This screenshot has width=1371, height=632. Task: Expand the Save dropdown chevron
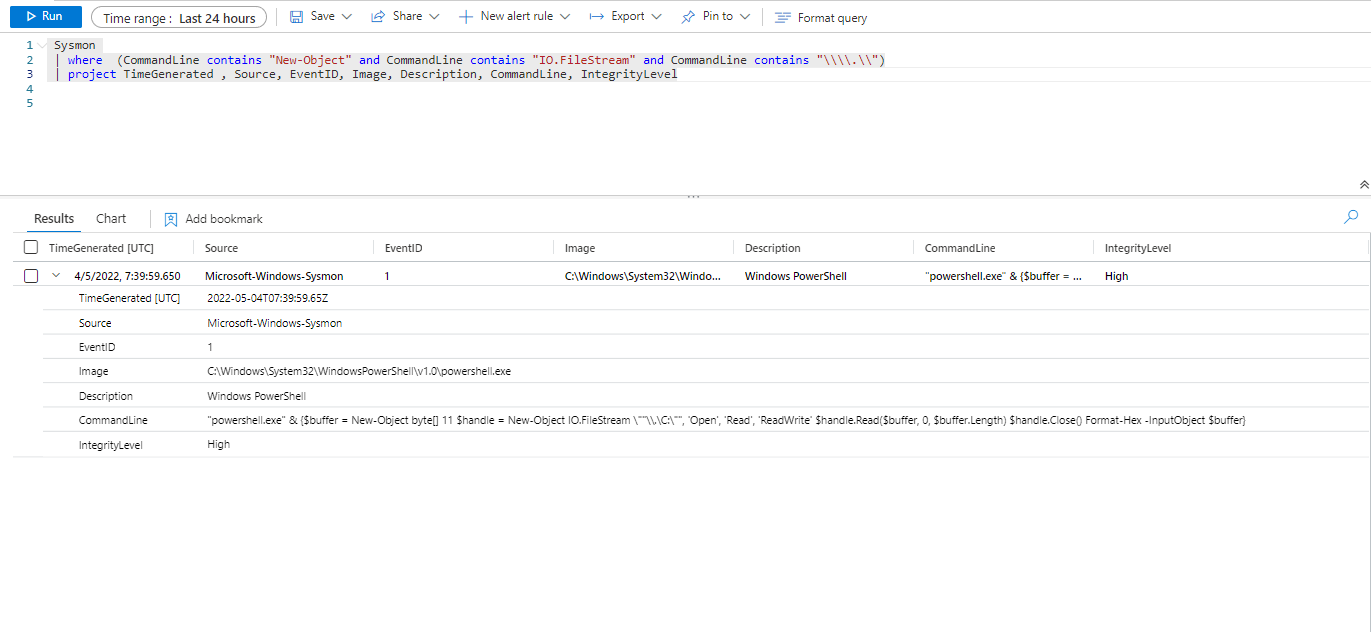pos(347,17)
